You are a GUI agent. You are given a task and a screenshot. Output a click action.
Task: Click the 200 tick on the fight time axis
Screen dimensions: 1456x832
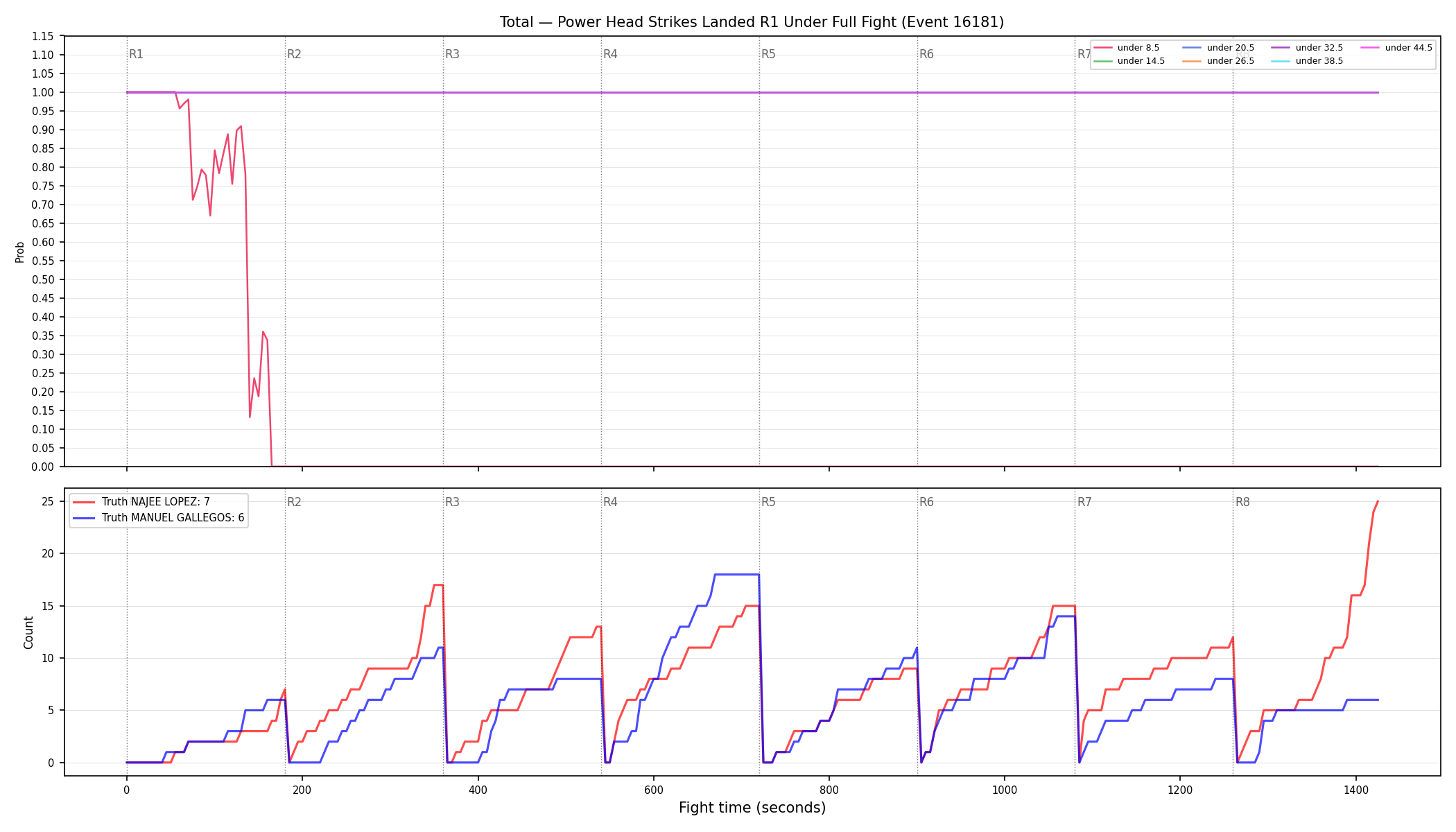pos(302,789)
